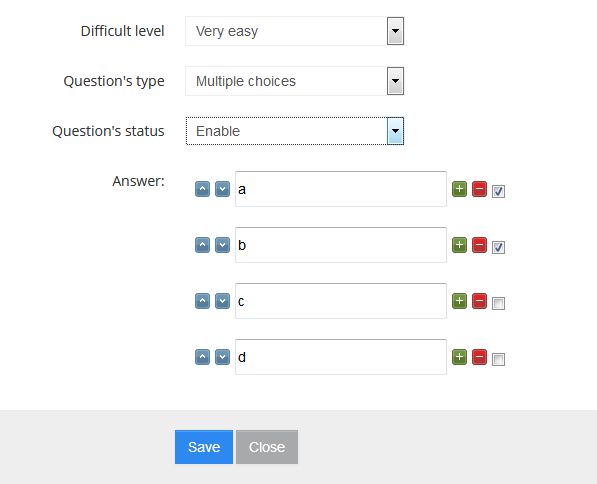Uncheck answer 'a' as correct
Screen dimensions: 597x484
click(x=498, y=191)
